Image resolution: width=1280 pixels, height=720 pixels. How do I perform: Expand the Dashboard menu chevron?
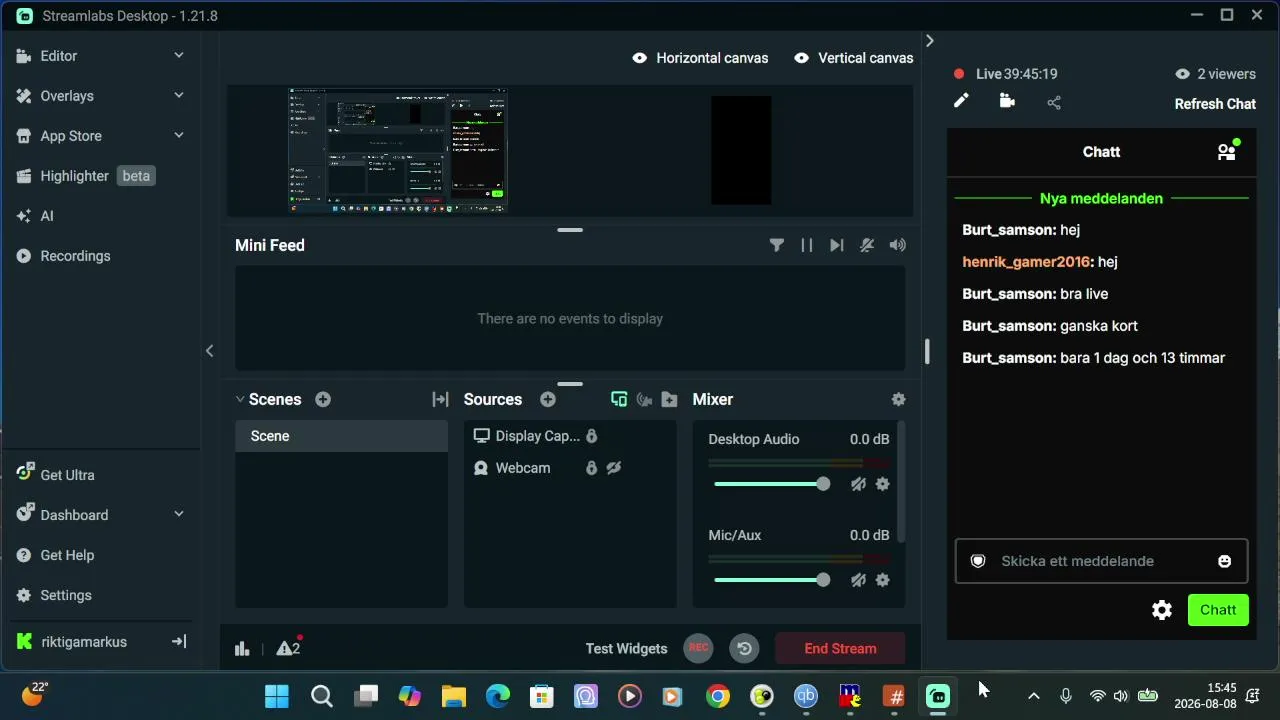pyautogui.click(x=179, y=515)
